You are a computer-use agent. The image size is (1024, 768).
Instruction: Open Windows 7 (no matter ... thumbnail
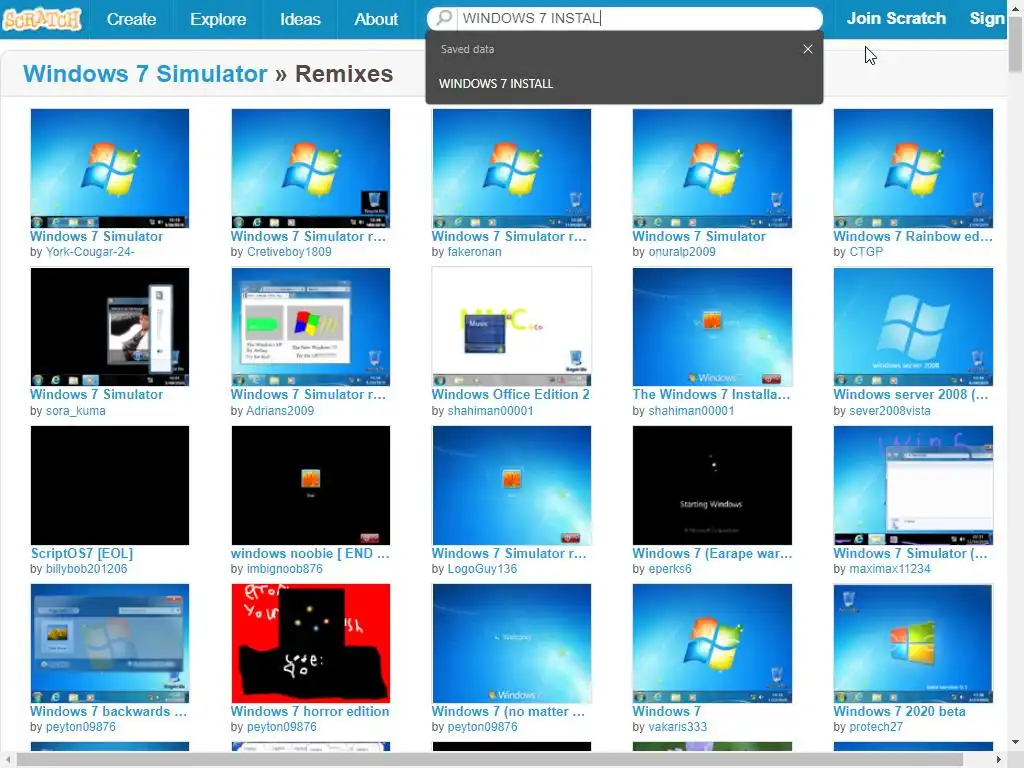coord(511,643)
